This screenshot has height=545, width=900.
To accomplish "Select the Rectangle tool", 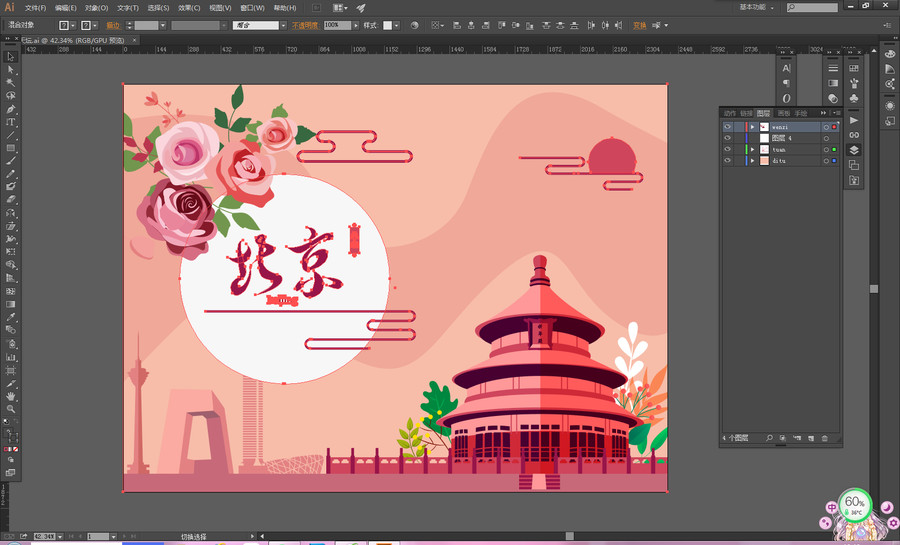I will tap(10, 148).
